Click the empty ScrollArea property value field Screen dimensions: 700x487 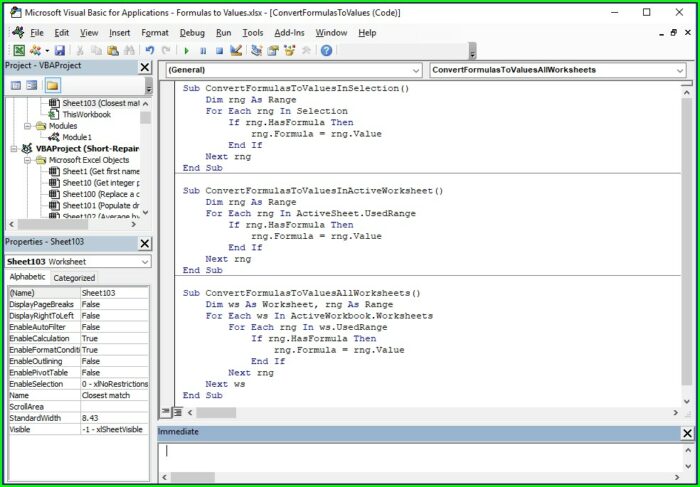point(115,407)
